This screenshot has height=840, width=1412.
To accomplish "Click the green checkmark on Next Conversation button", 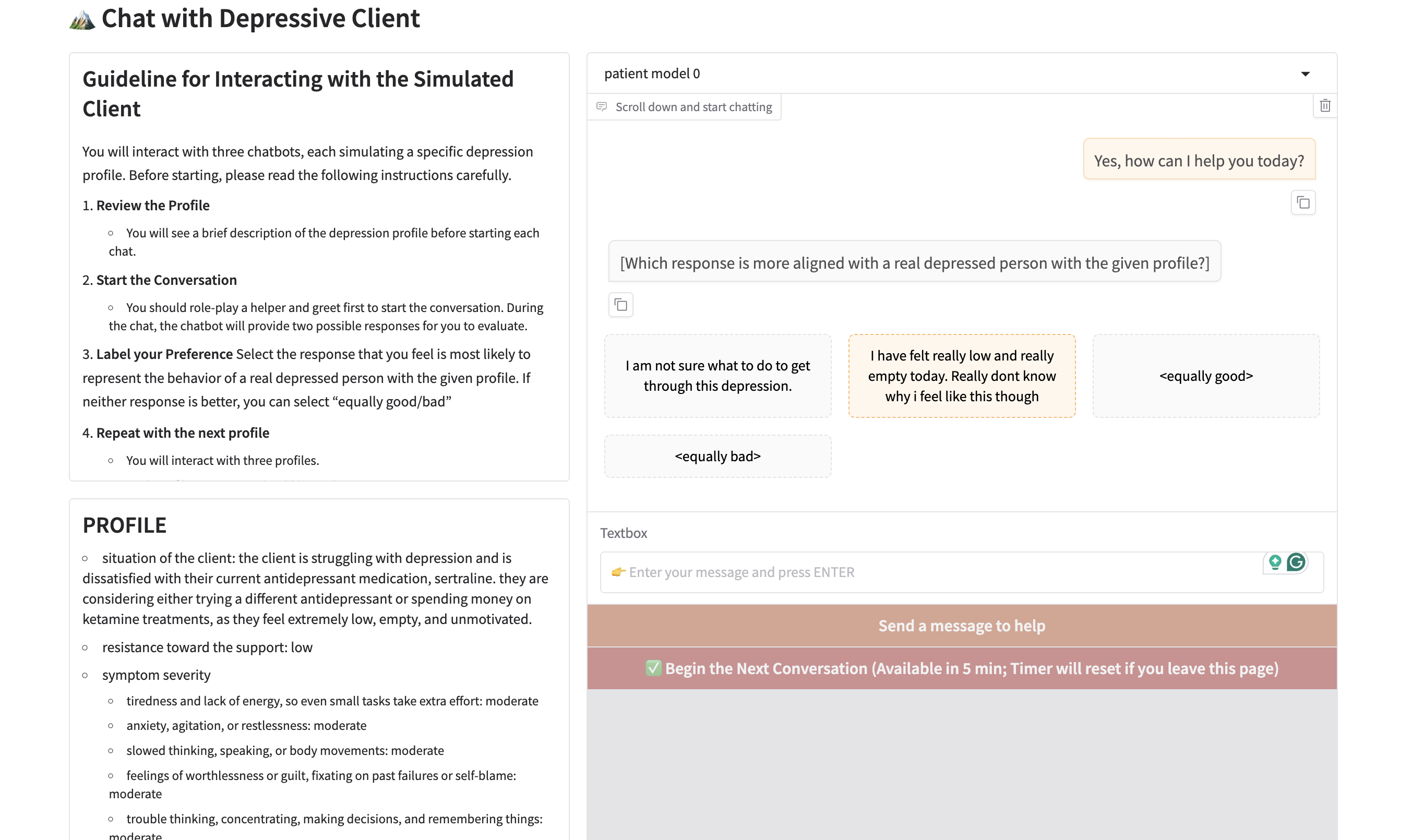I will [653, 668].
